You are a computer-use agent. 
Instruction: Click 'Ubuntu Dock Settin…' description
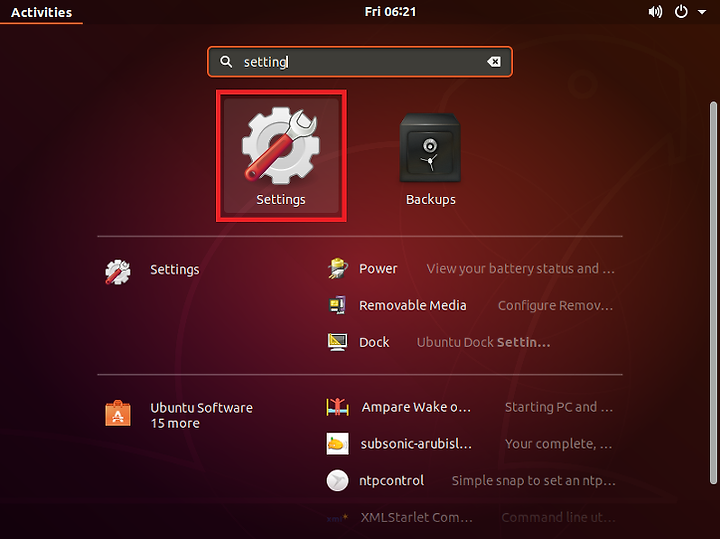point(483,342)
